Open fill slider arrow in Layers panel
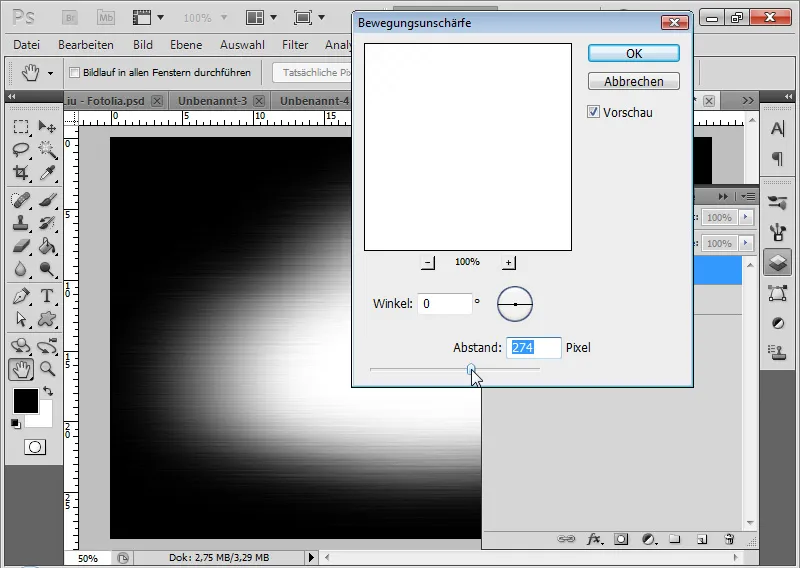The image size is (800, 568). [x=745, y=243]
